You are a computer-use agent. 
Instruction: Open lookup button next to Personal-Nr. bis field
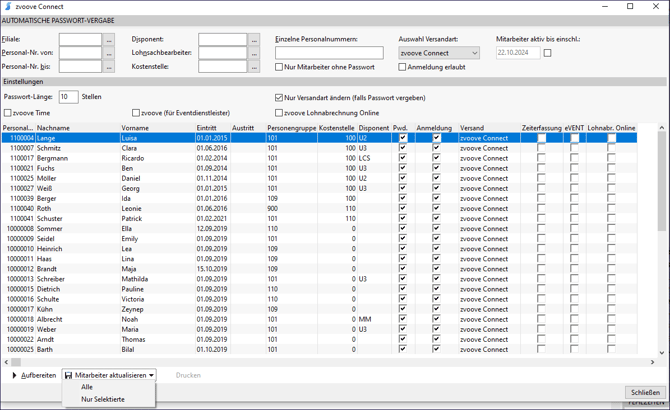109,67
